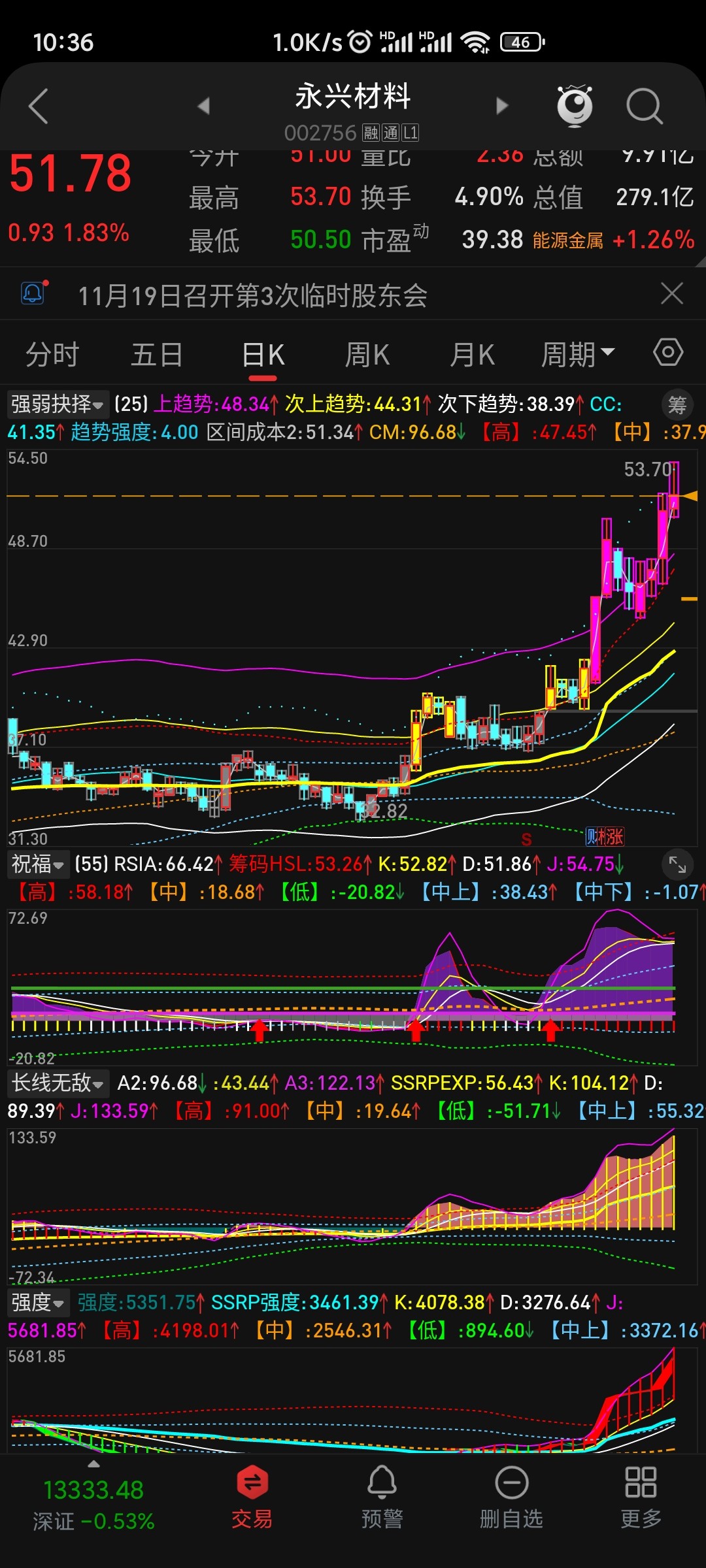Tap the first red arrow in 祝福 chart
Image resolution: width=706 pixels, height=1568 pixels.
pos(260,1030)
